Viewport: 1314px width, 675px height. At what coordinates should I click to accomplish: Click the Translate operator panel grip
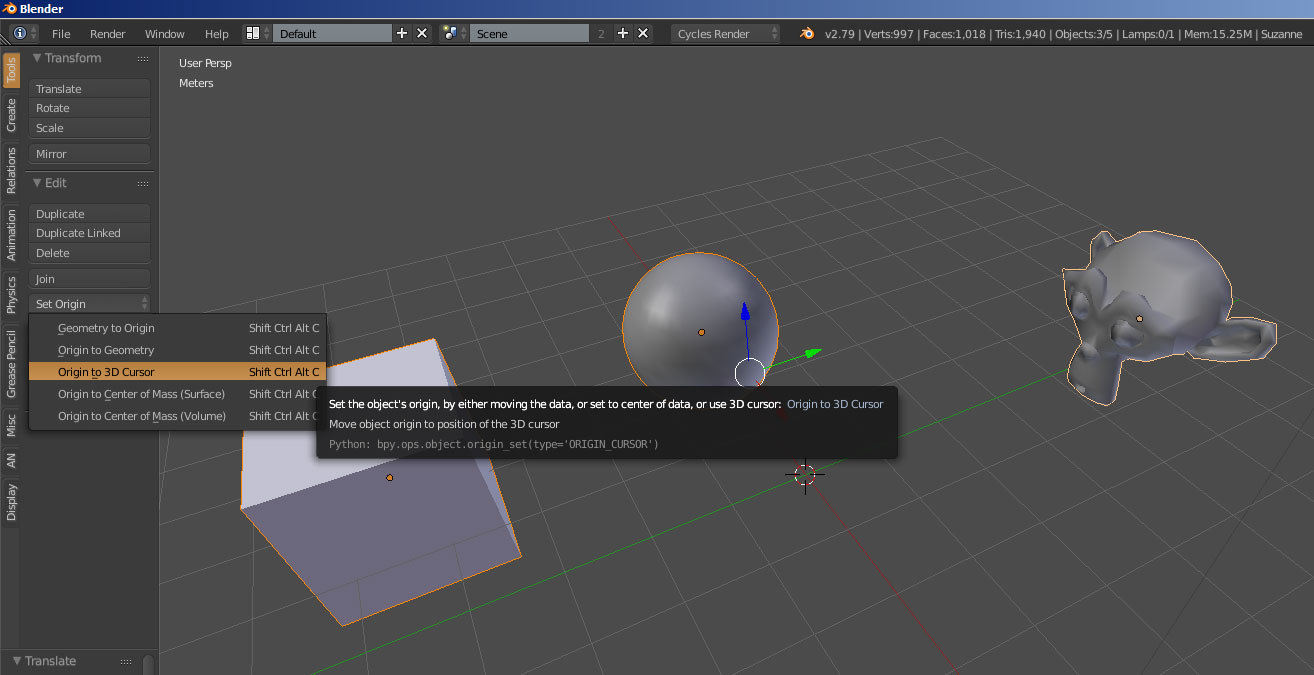coord(126,661)
